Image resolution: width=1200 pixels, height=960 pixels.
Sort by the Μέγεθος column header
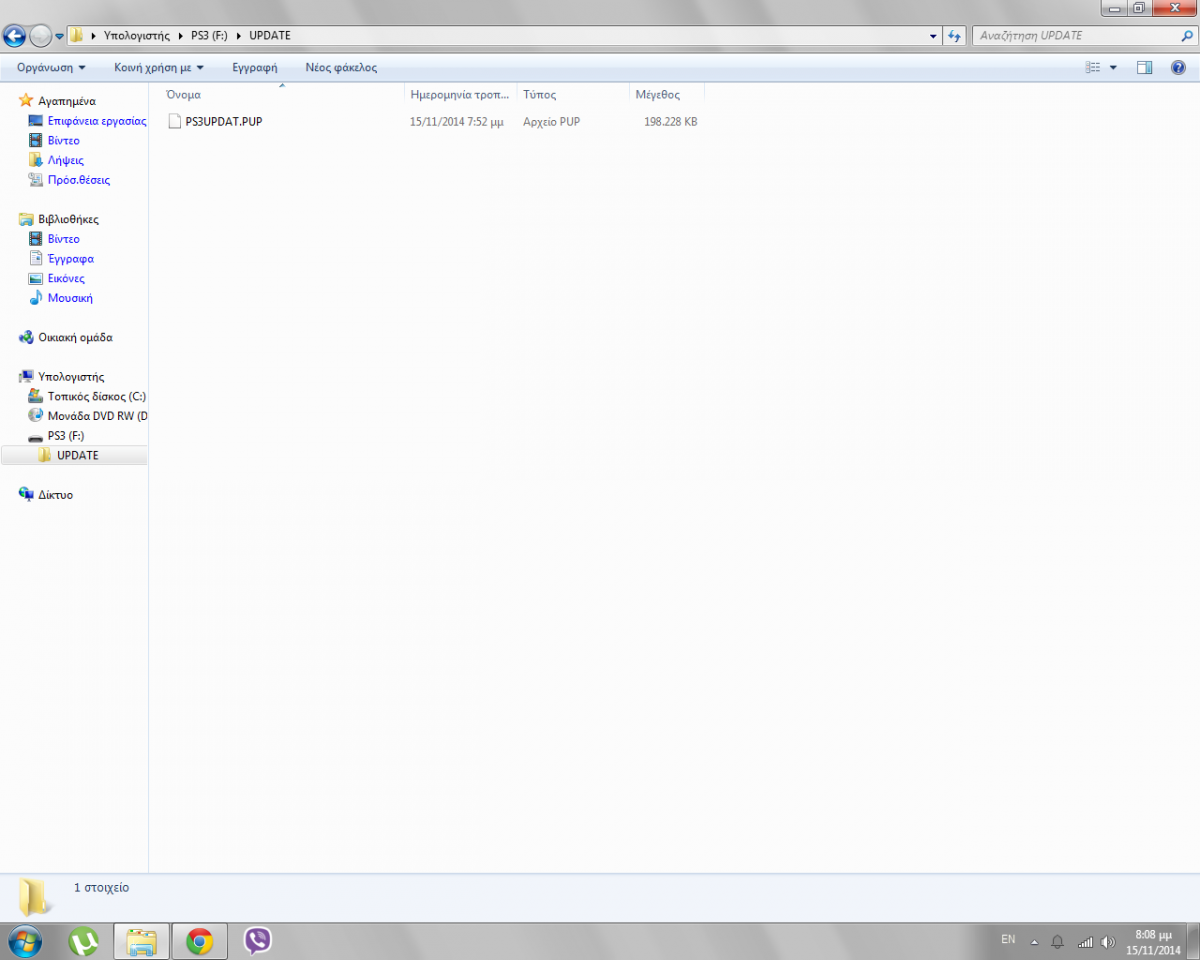point(667,94)
